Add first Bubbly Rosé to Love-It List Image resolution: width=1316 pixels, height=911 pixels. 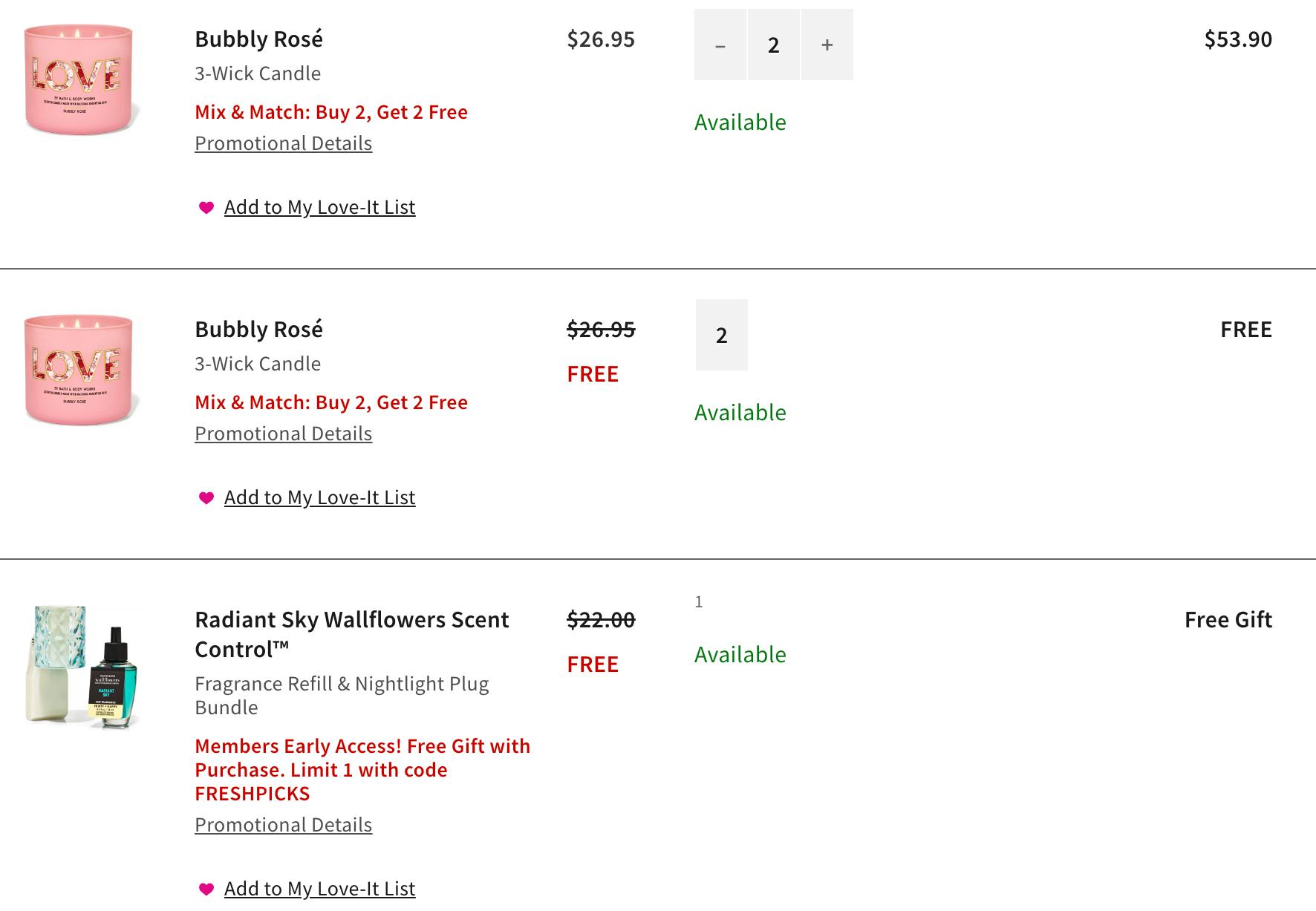click(x=319, y=207)
